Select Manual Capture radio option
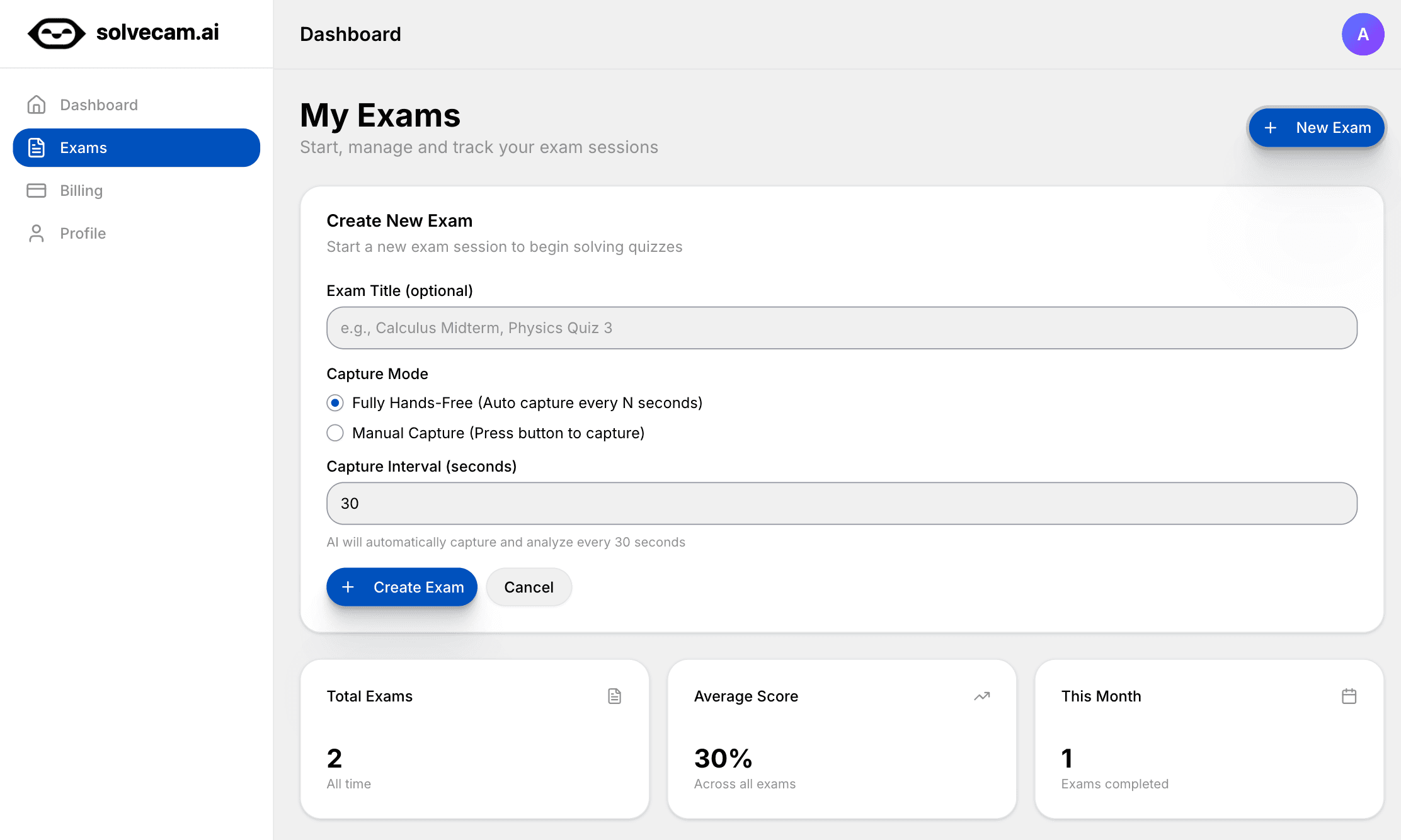The width and height of the screenshot is (1401, 840). click(335, 433)
